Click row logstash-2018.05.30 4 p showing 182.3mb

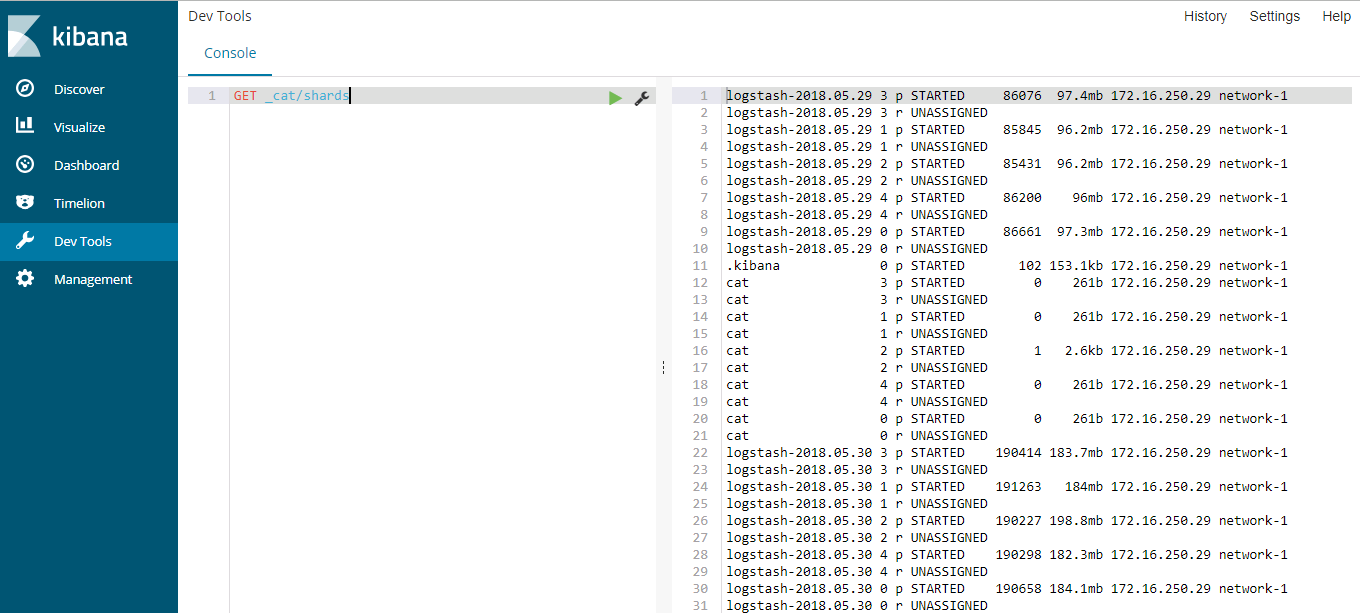click(x=1007, y=554)
